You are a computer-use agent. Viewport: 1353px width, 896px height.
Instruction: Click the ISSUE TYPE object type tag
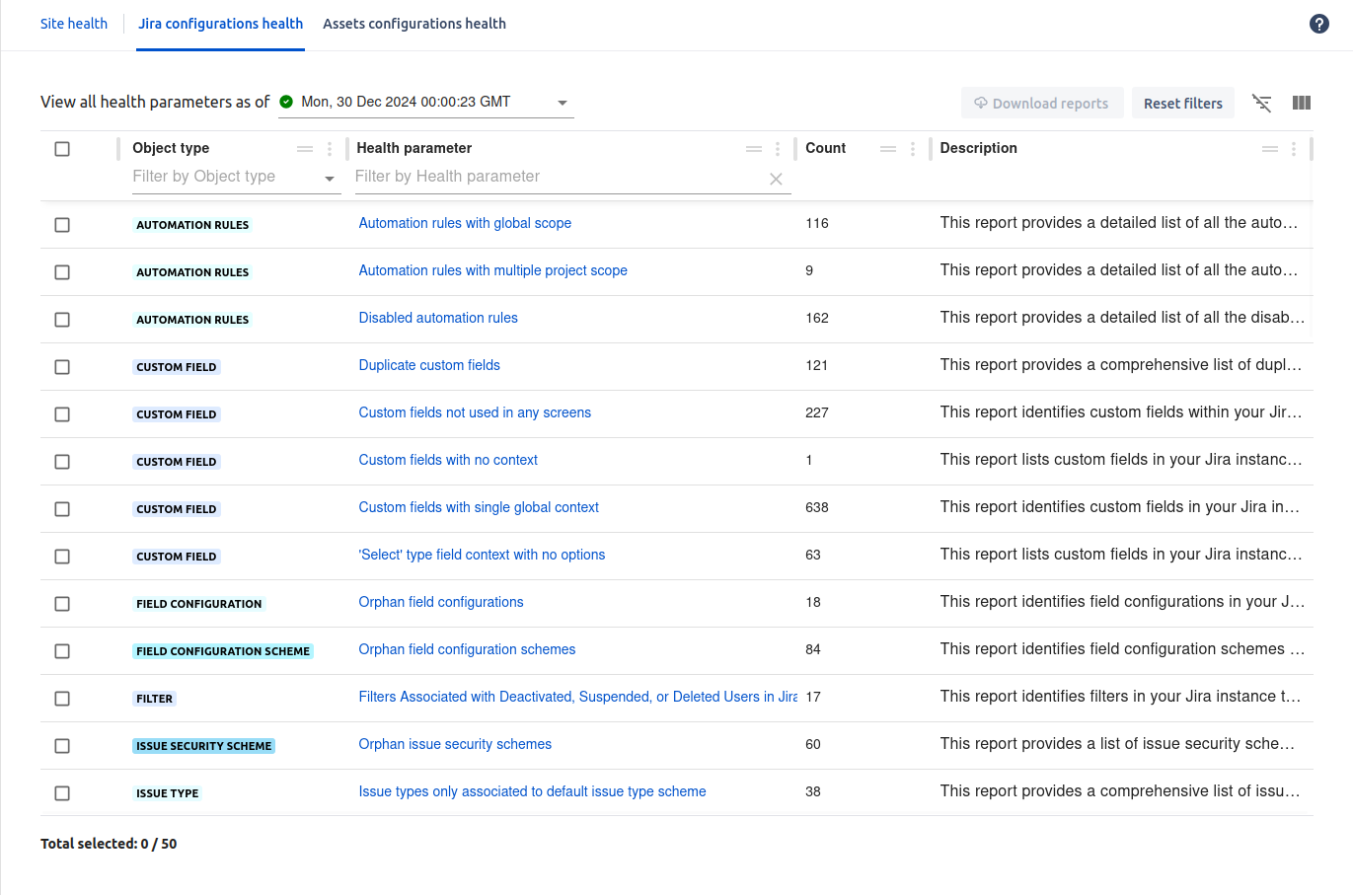[167, 793]
